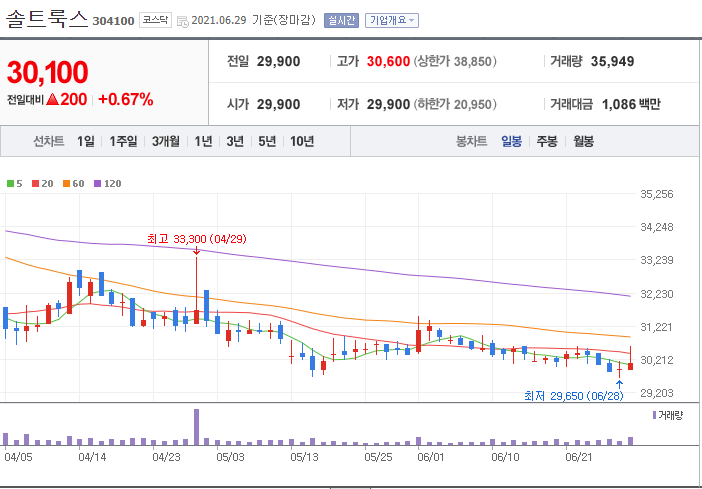Select the 1주일 line chart tab
702x489 pixels.
coord(123,142)
